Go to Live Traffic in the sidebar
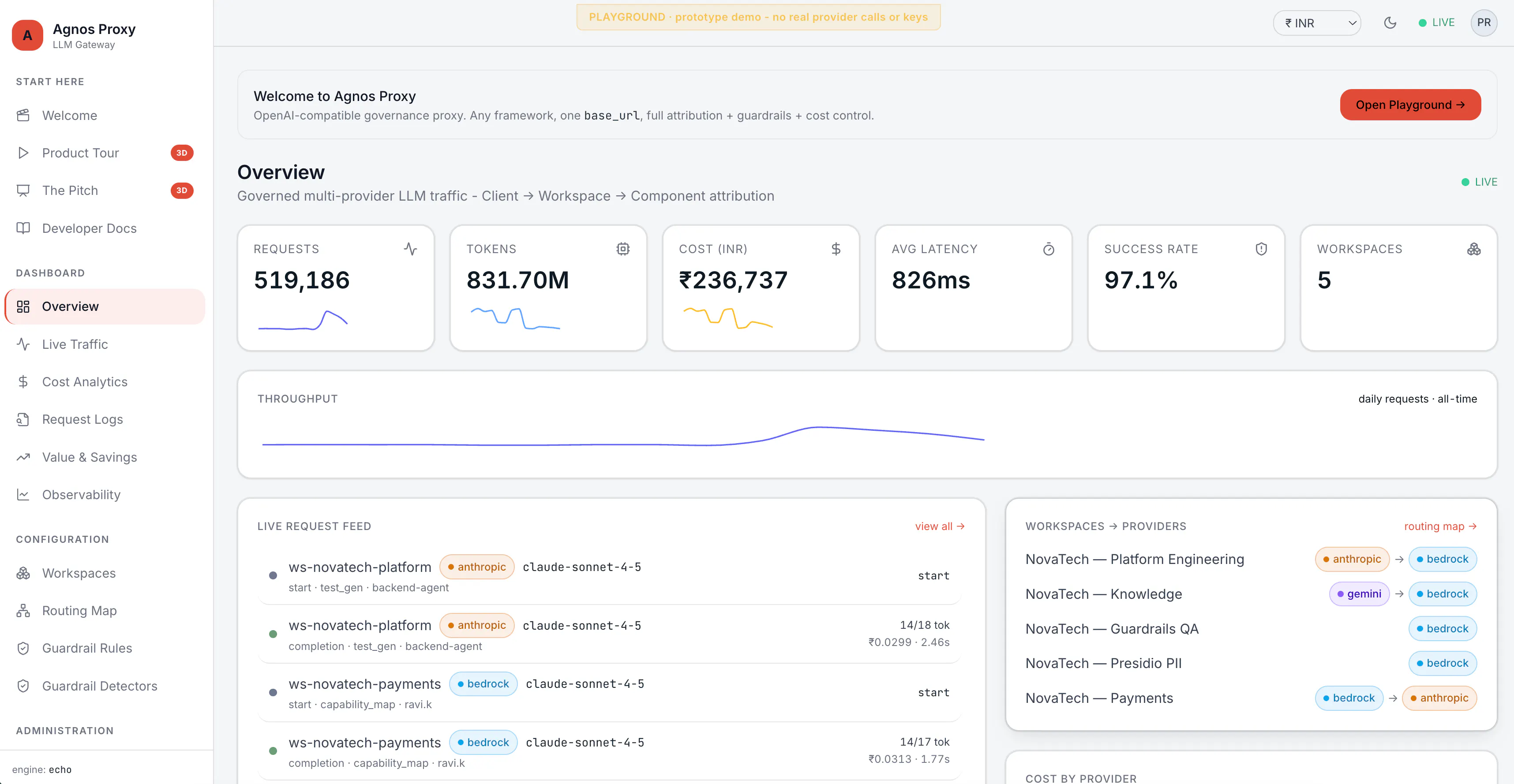 coord(105,344)
